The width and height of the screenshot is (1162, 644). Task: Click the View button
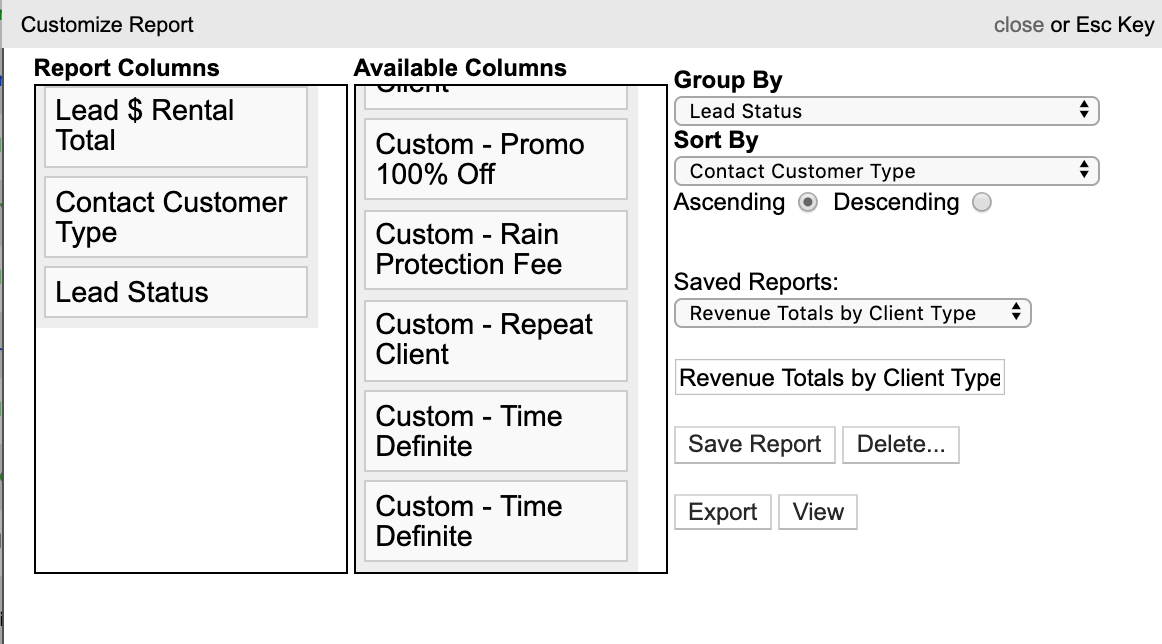[817, 512]
